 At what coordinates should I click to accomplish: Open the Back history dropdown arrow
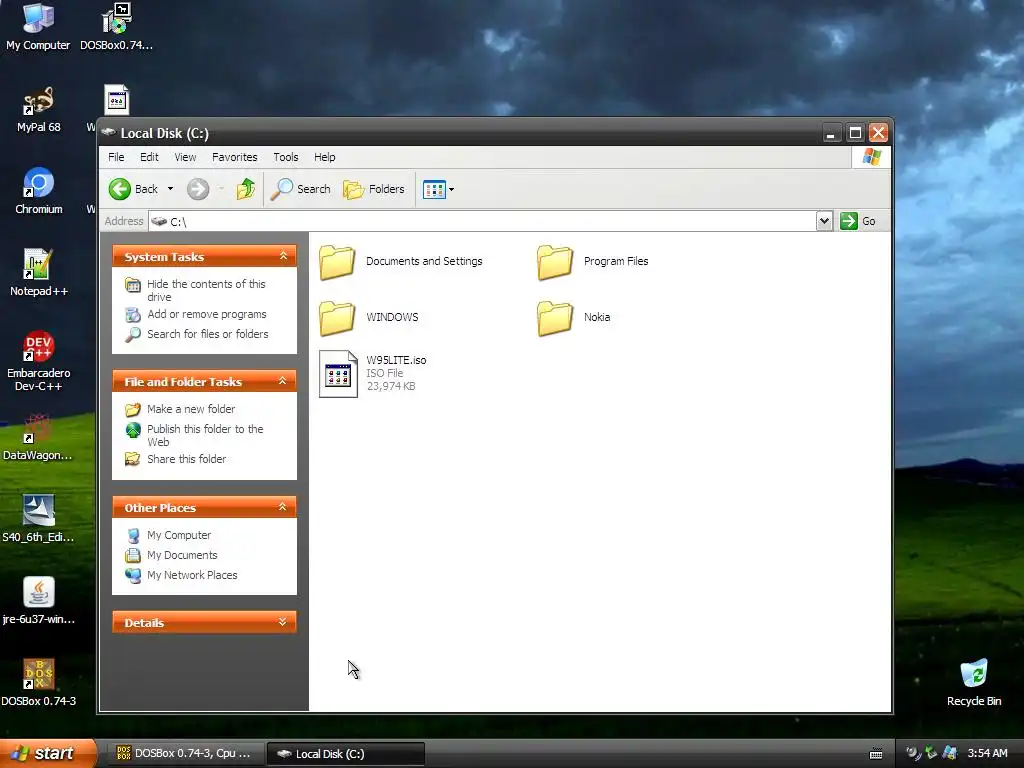coord(170,189)
